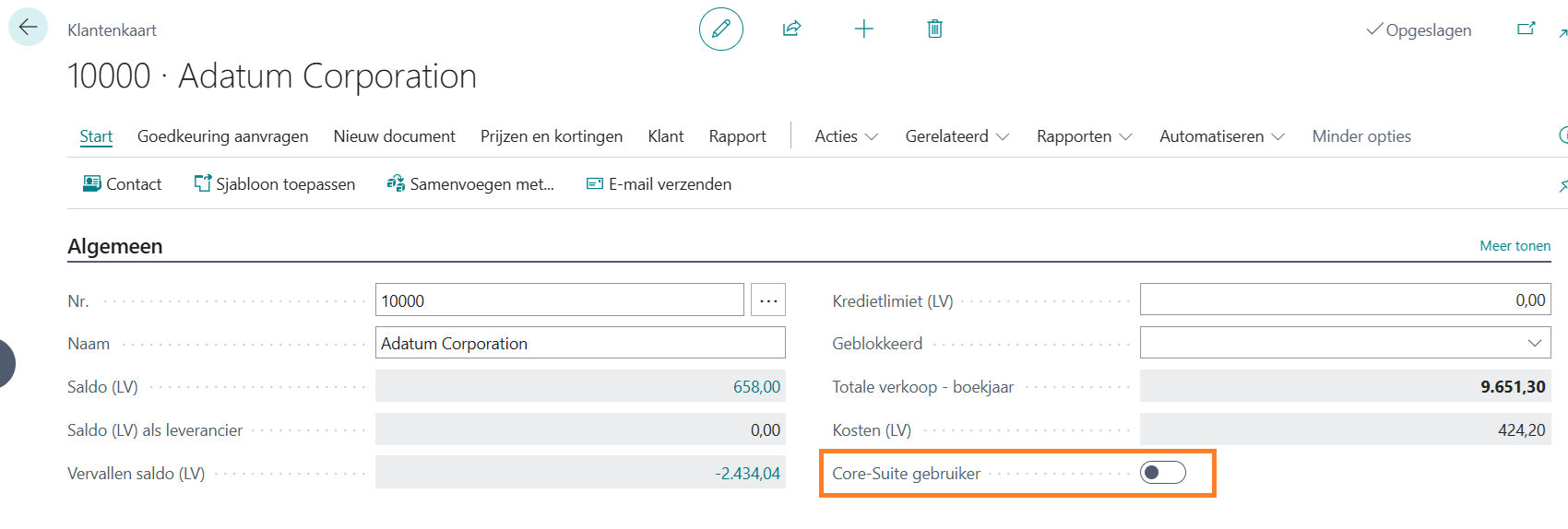Click E-mail verzenden action
1568x529 pixels.
click(x=659, y=184)
